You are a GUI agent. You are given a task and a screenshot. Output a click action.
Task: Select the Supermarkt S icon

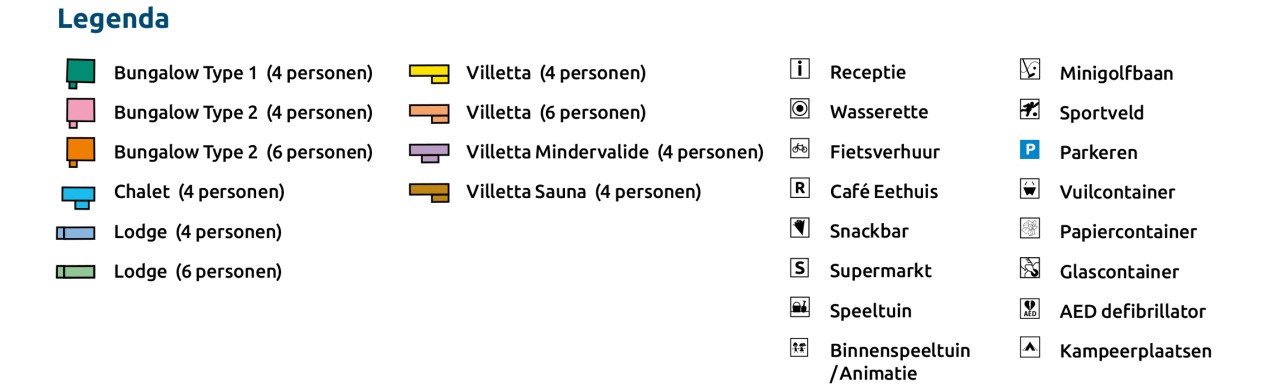pos(799,268)
